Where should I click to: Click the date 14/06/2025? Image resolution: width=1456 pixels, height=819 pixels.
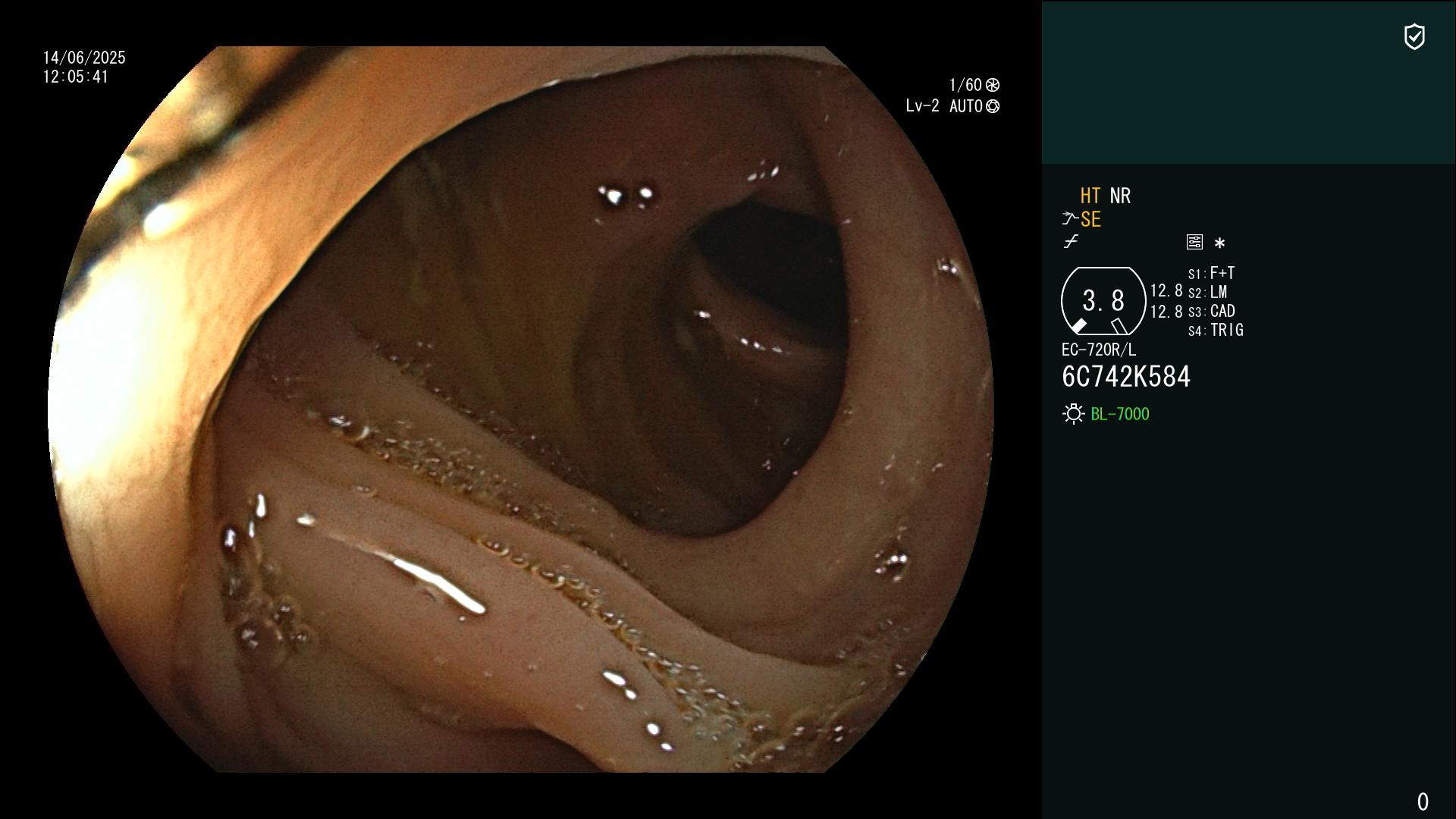[84, 58]
